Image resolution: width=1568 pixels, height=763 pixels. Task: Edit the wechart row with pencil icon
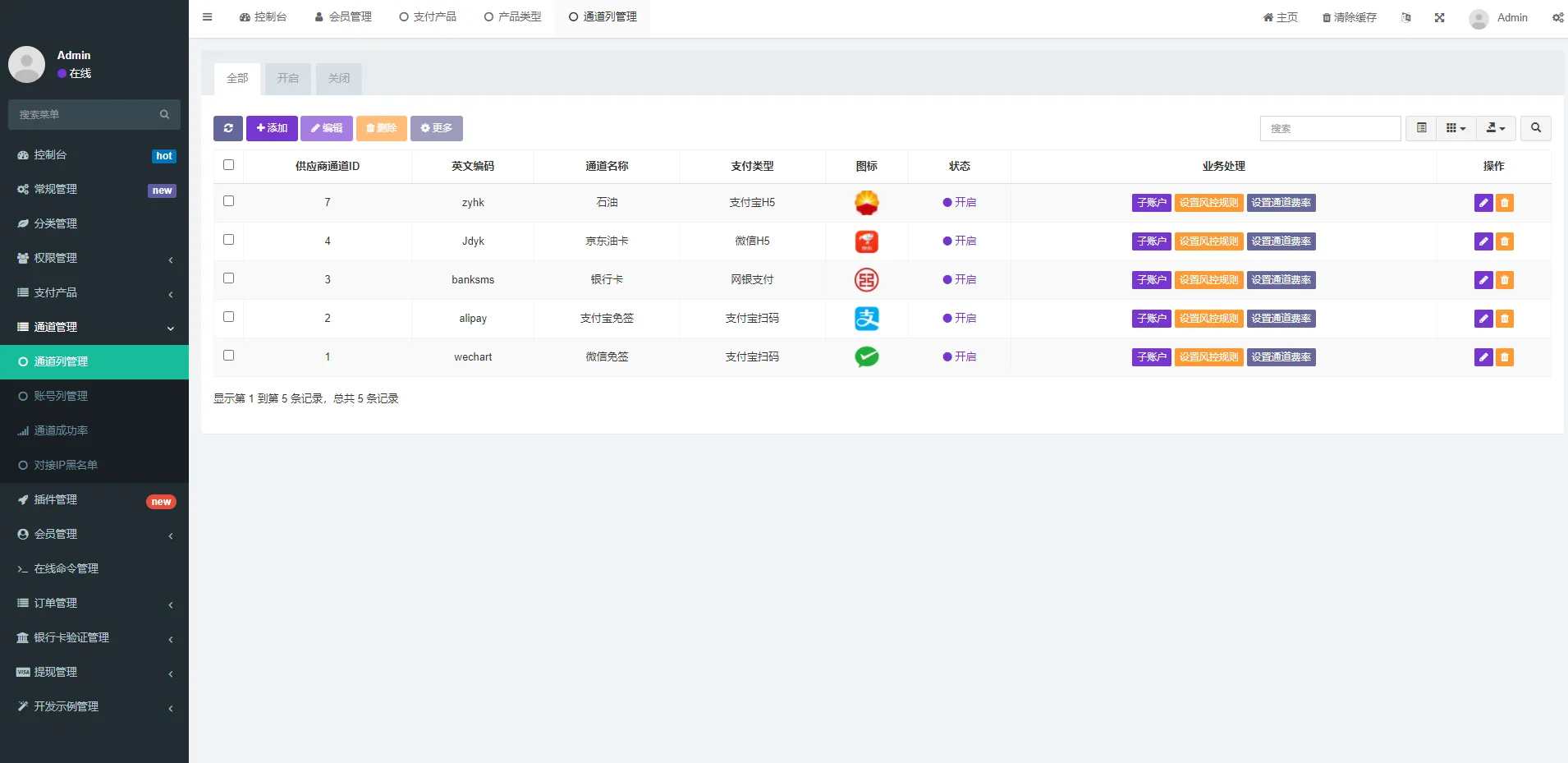[x=1483, y=357]
